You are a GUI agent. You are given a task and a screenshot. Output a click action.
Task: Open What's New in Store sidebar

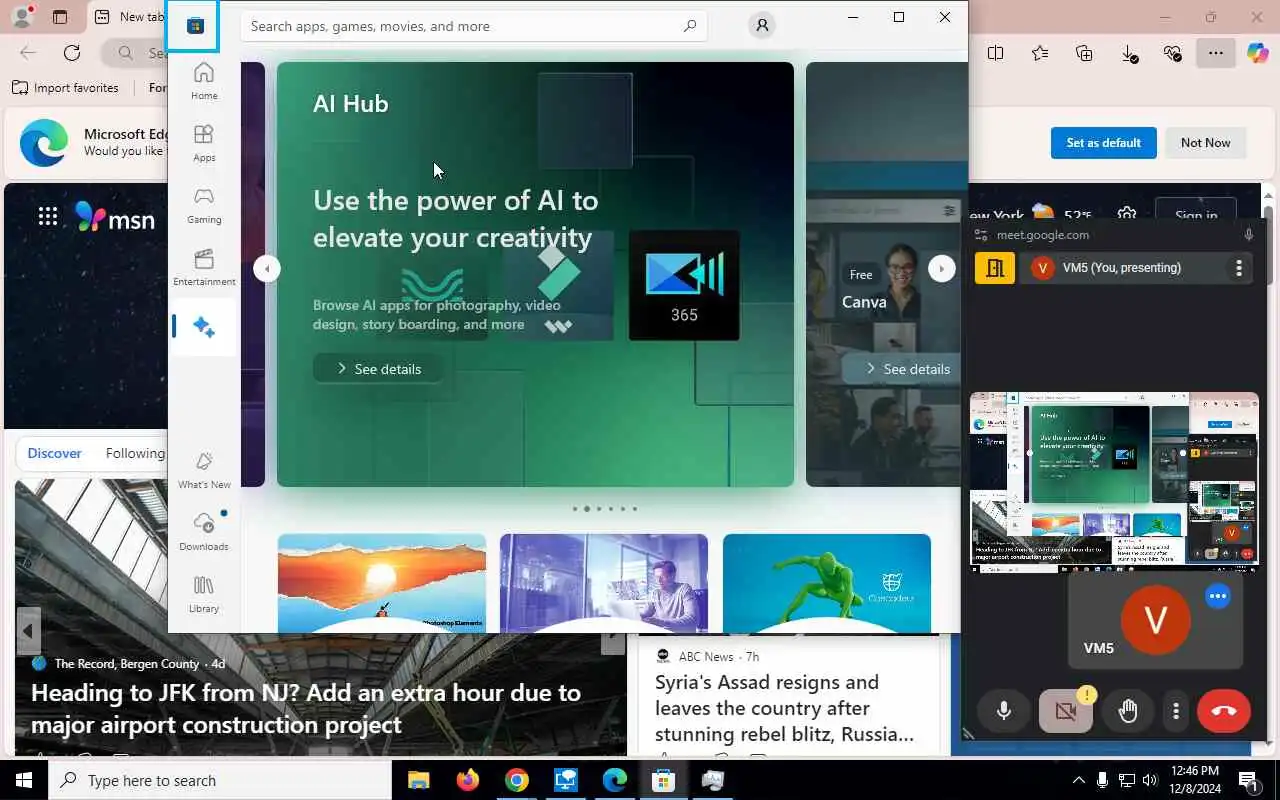coord(204,470)
